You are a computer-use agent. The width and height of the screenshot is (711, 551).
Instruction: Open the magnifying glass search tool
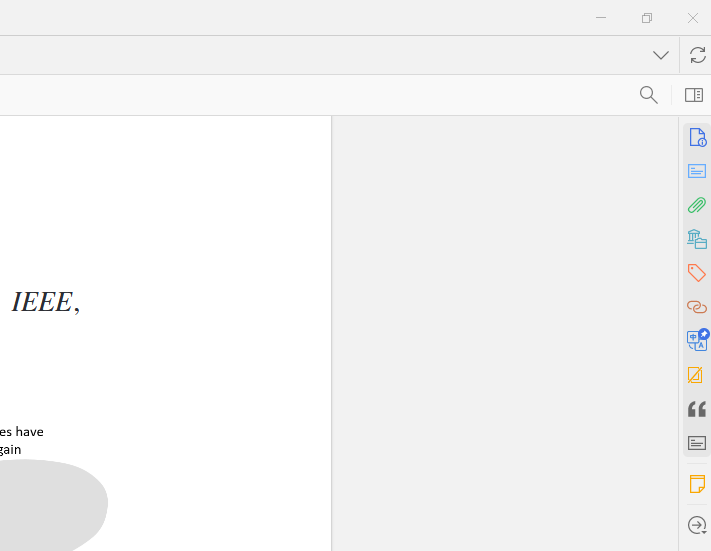click(648, 95)
